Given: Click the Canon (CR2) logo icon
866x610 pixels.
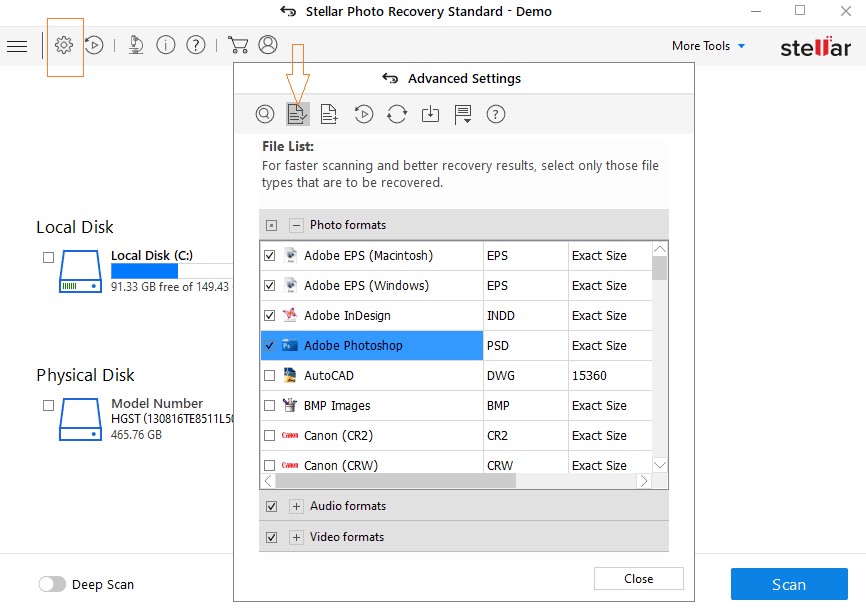Looking at the screenshot, I should pyautogui.click(x=290, y=435).
